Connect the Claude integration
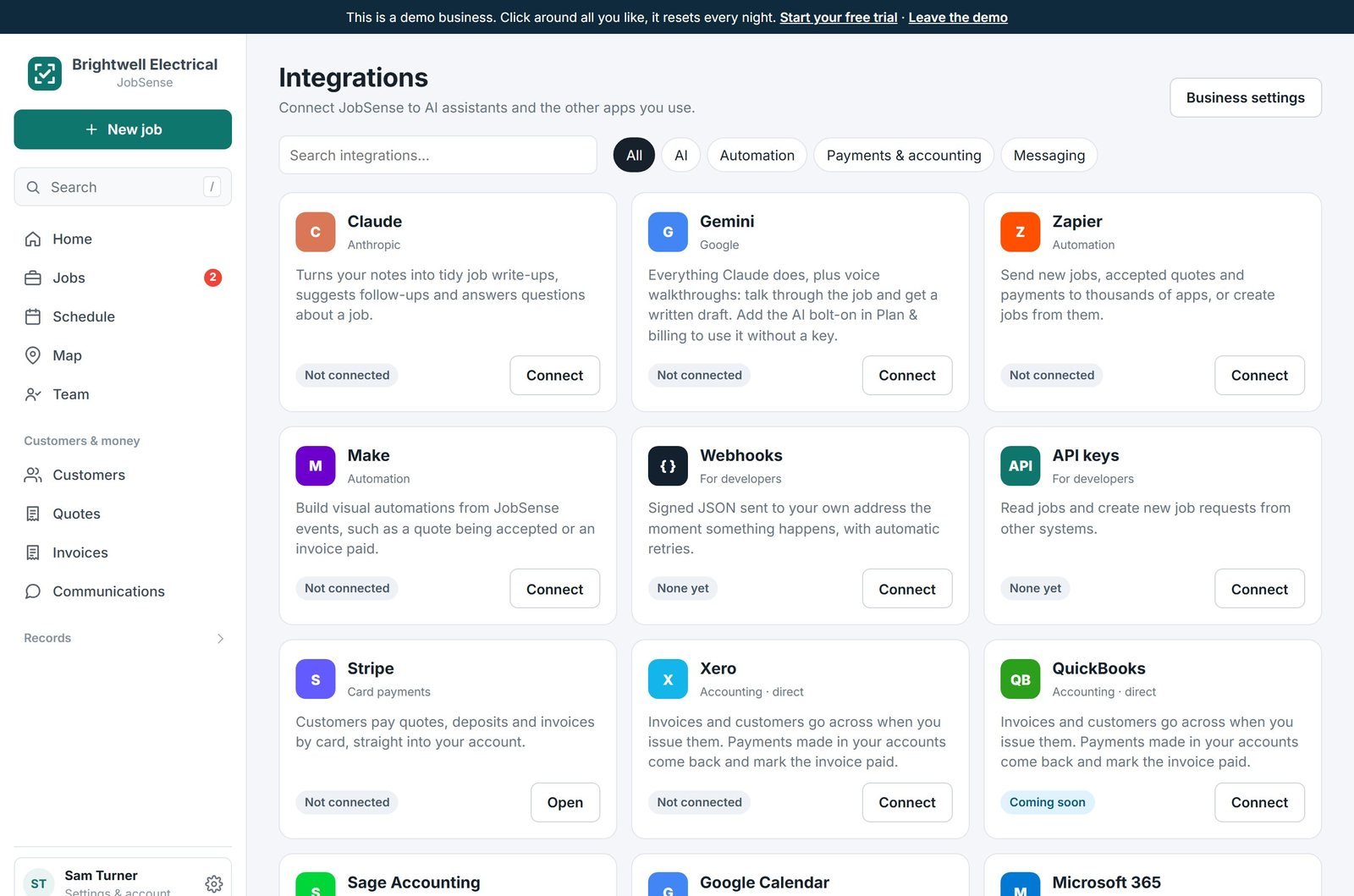This screenshot has height=896, width=1354. click(555, 376)
